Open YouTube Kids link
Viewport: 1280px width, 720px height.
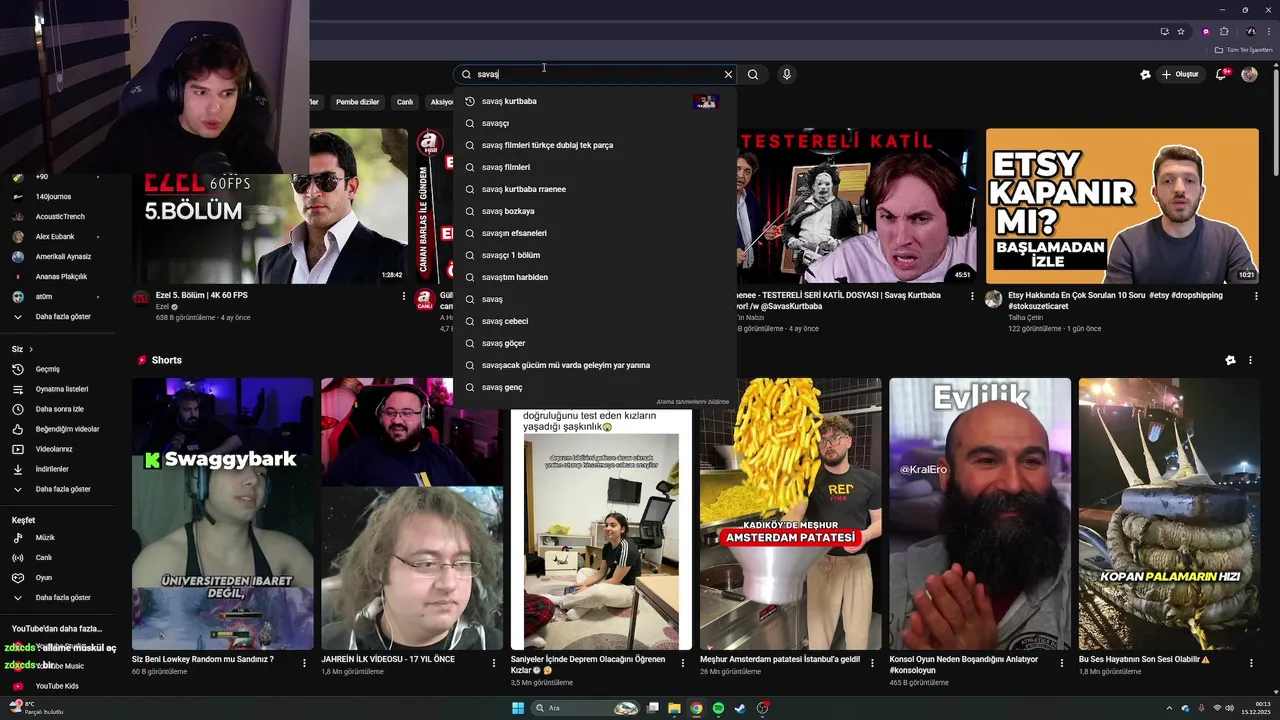tap(56, 686)
